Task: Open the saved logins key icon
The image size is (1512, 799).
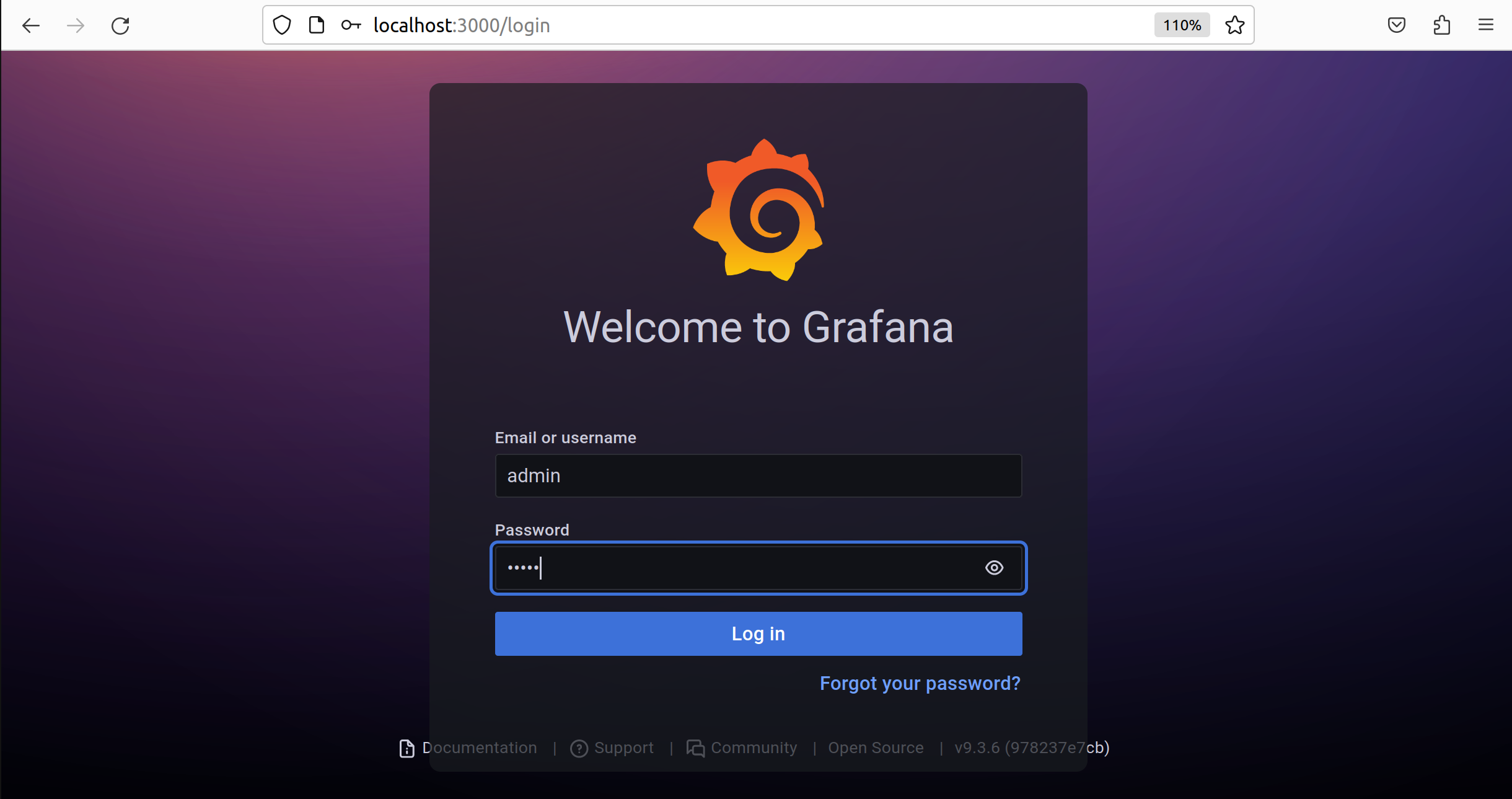Action: tap(351, 25)
